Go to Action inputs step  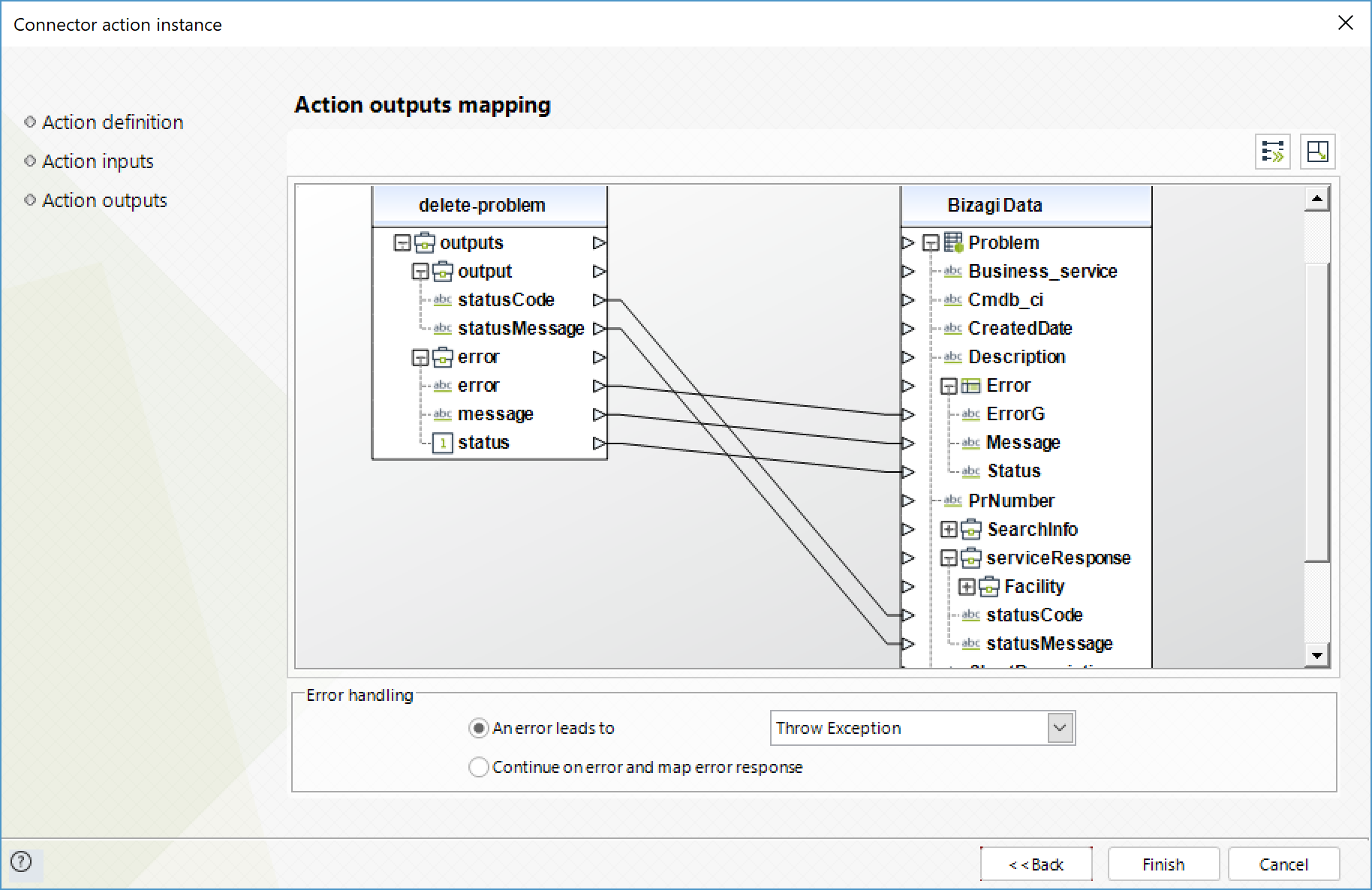[98, 161]
